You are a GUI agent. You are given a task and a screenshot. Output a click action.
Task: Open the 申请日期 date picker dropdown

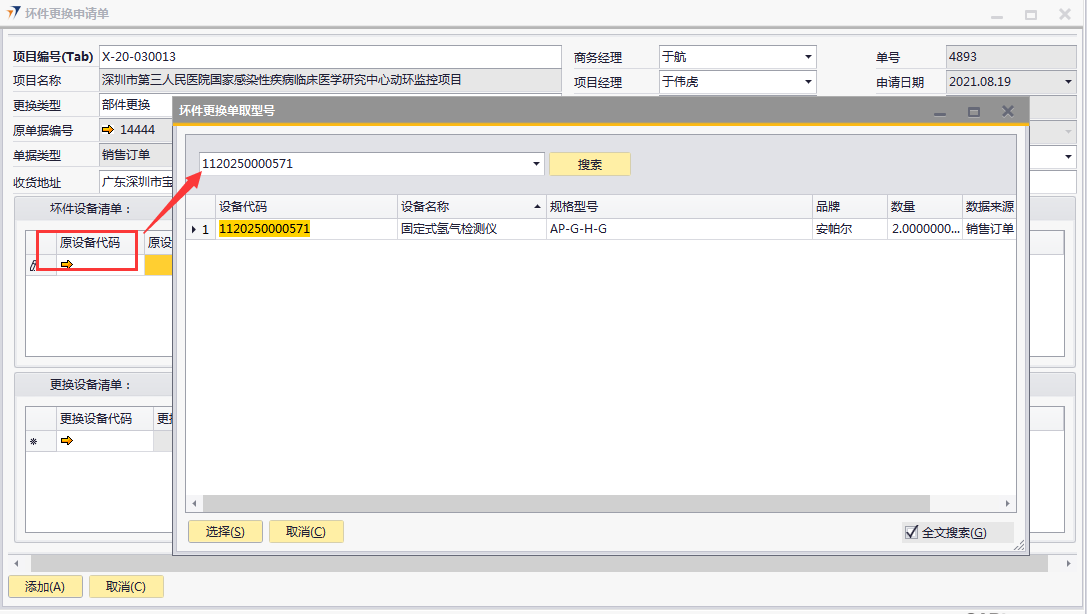(x=1067, y=82)
